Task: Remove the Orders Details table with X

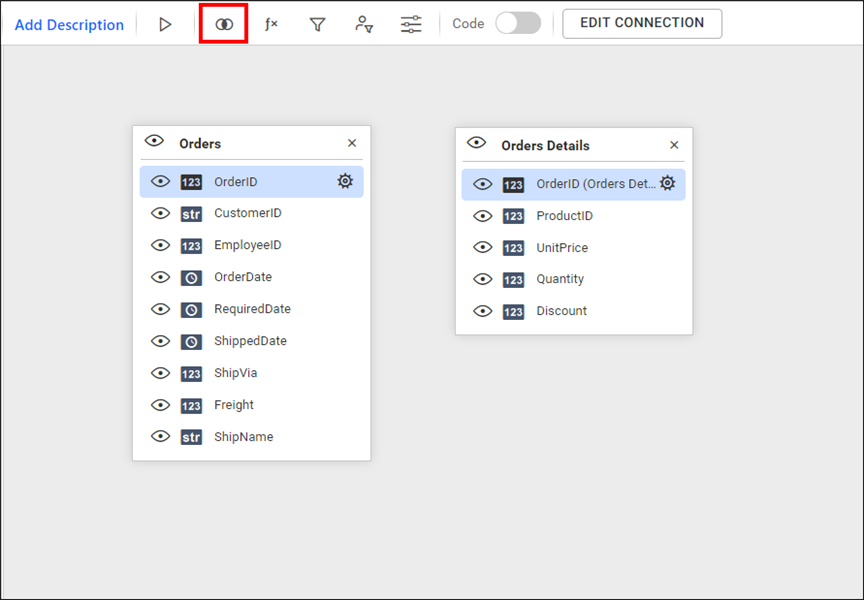Action: 674,145
